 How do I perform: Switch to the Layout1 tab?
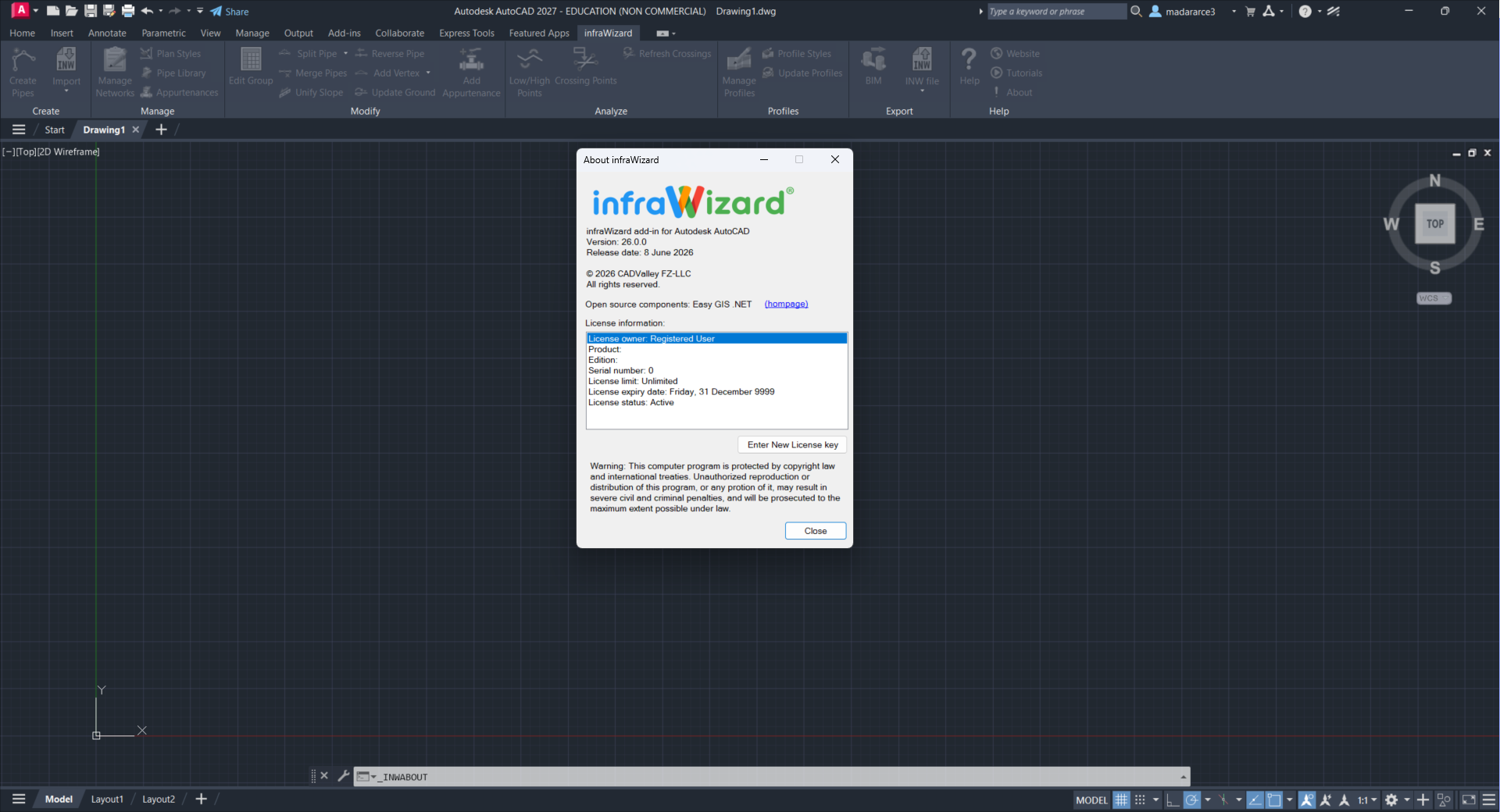click(x=107, y=800)
